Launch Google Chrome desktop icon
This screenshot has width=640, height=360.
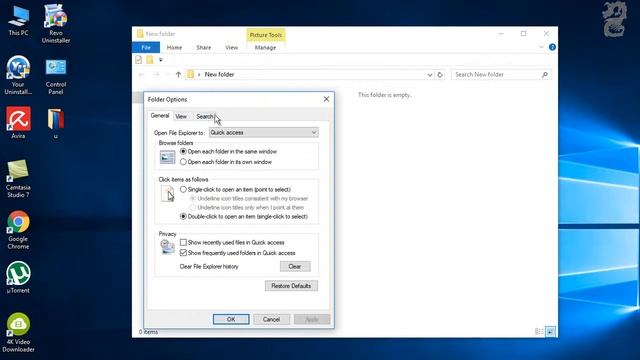(x=18, y=230)
